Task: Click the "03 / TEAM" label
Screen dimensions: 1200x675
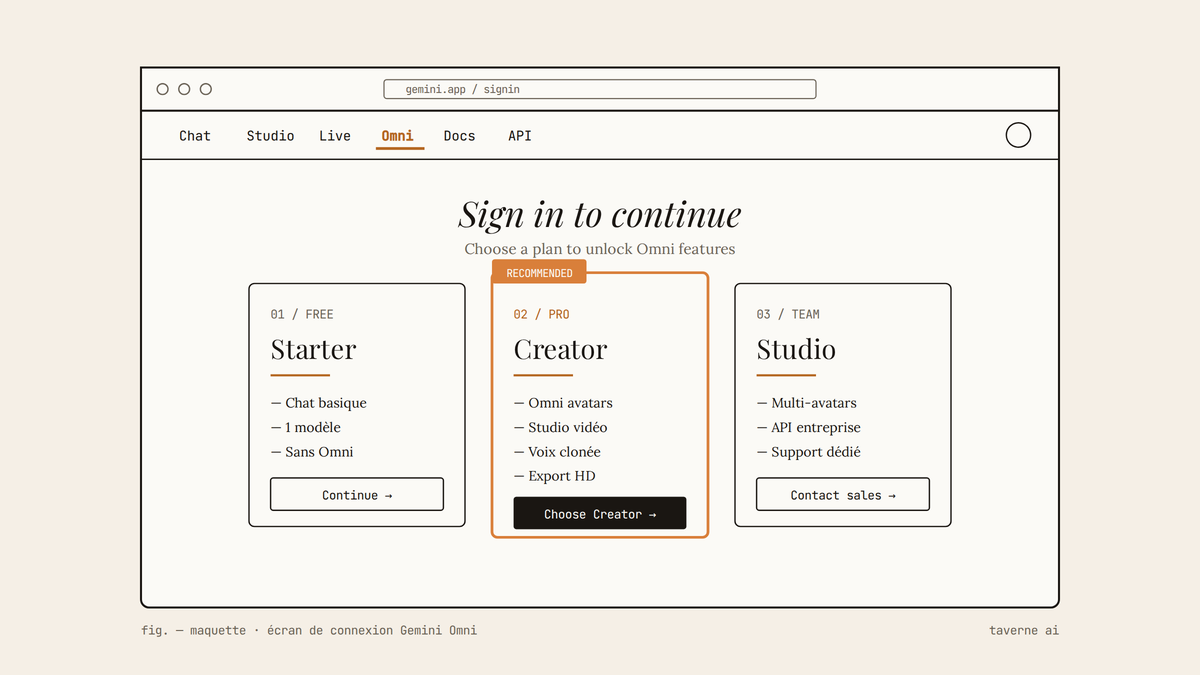Action: (x=788, y=314)
